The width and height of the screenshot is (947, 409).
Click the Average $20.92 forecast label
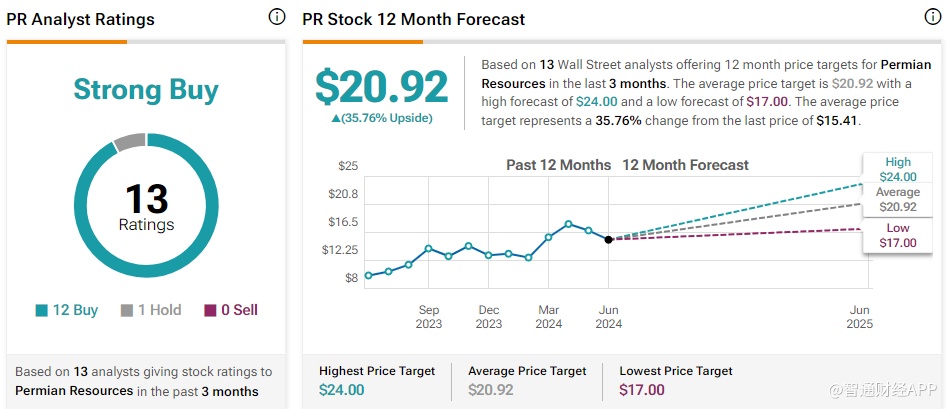898,199
